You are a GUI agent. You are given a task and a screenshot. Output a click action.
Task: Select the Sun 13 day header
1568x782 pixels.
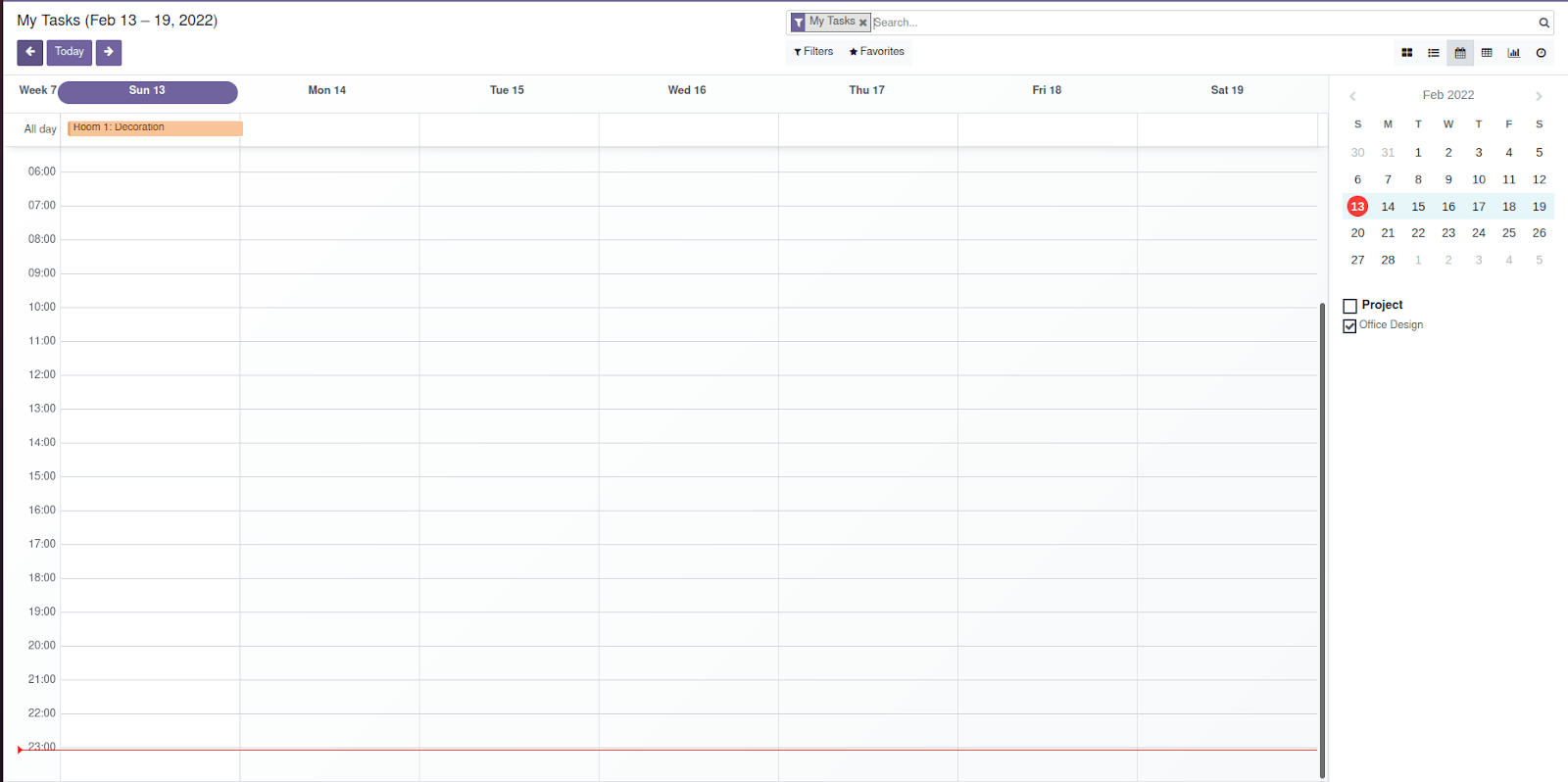click(147, 92)
